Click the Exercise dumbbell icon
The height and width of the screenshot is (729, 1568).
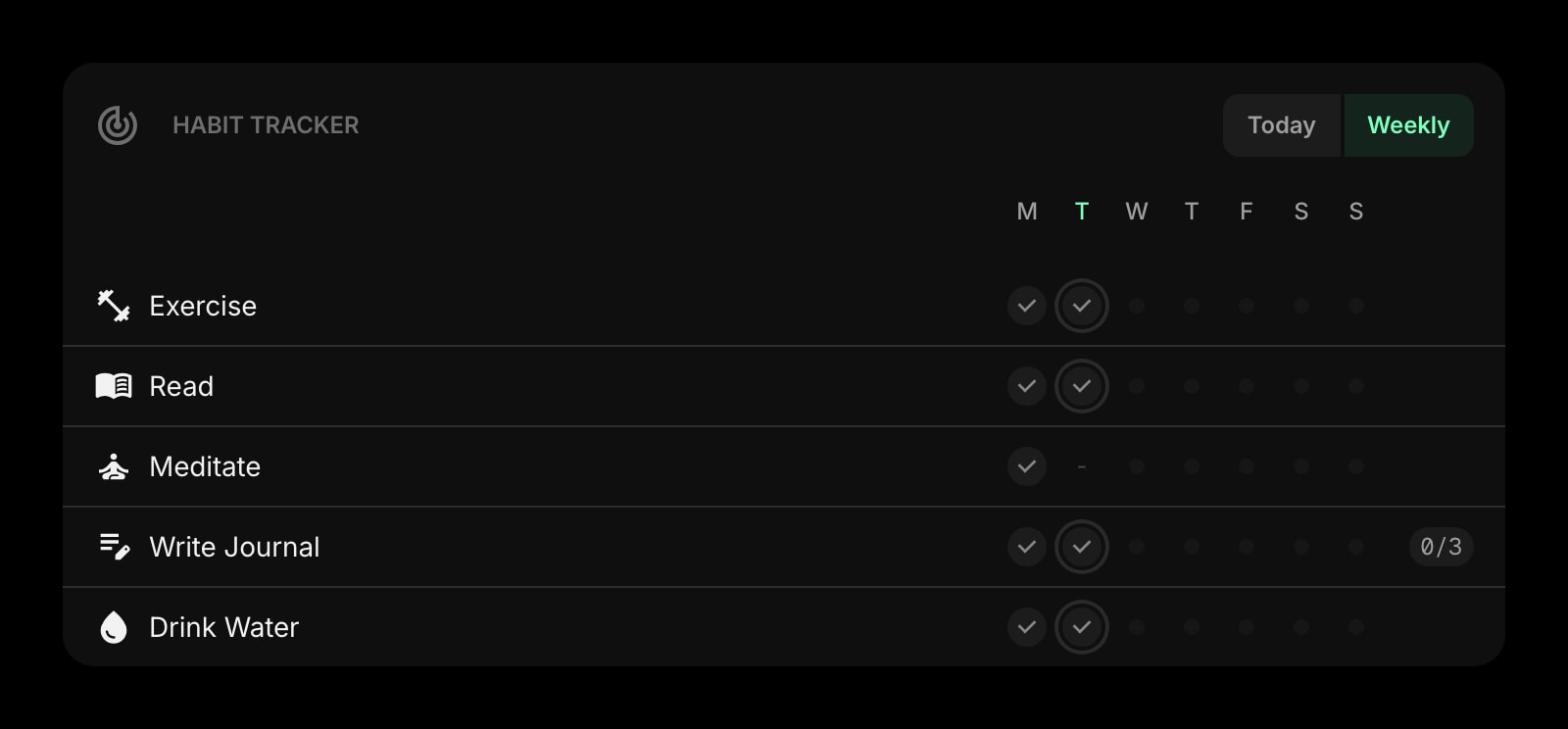pyautogui.click(x=114, y=306)
